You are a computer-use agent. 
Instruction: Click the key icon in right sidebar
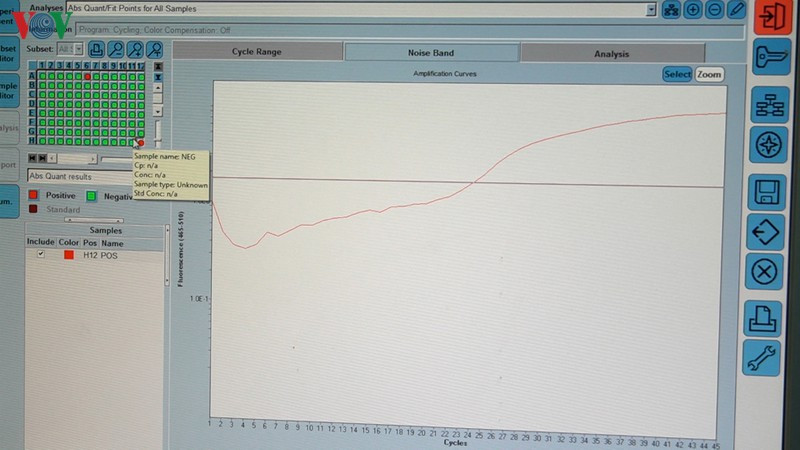pos(770,58)
